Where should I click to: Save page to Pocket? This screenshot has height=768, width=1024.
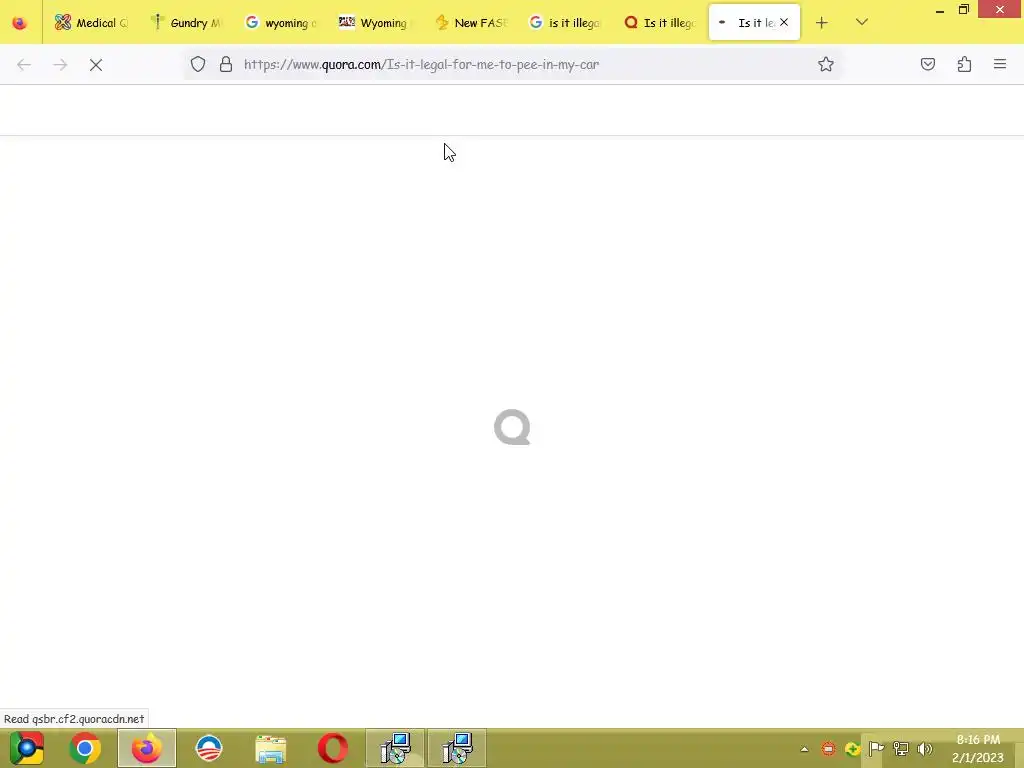(x=927, y=64)
